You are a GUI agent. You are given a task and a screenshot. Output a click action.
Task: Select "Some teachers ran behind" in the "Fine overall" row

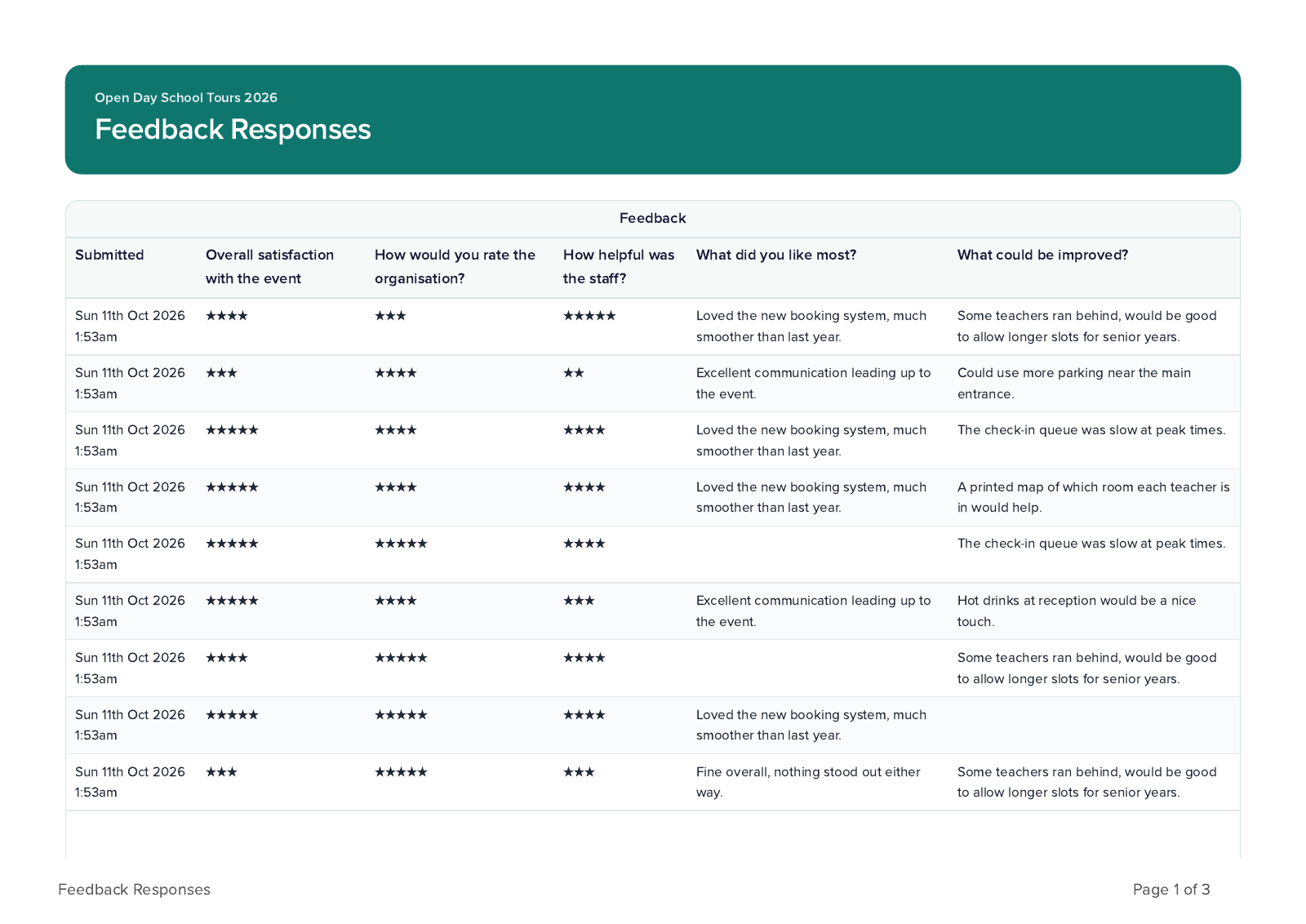(x=1087, y=782)
